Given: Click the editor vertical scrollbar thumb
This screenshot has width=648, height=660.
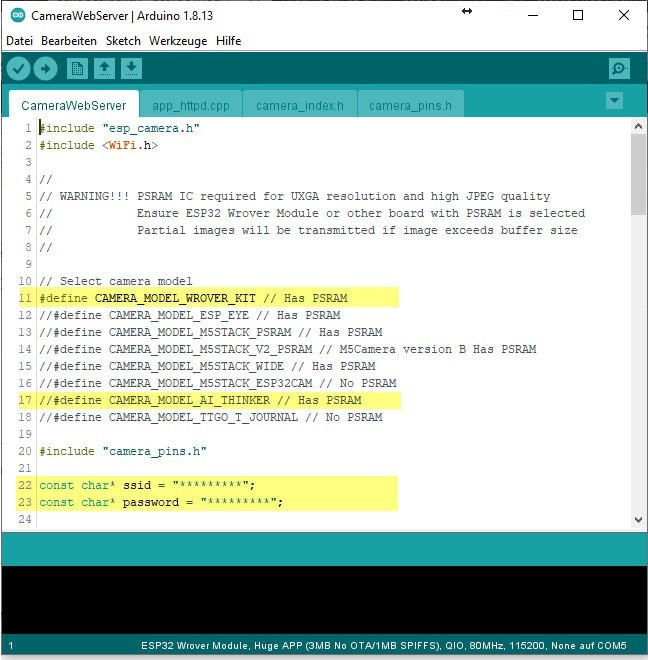Looking at the screenshot, I should tap(638, 175).
